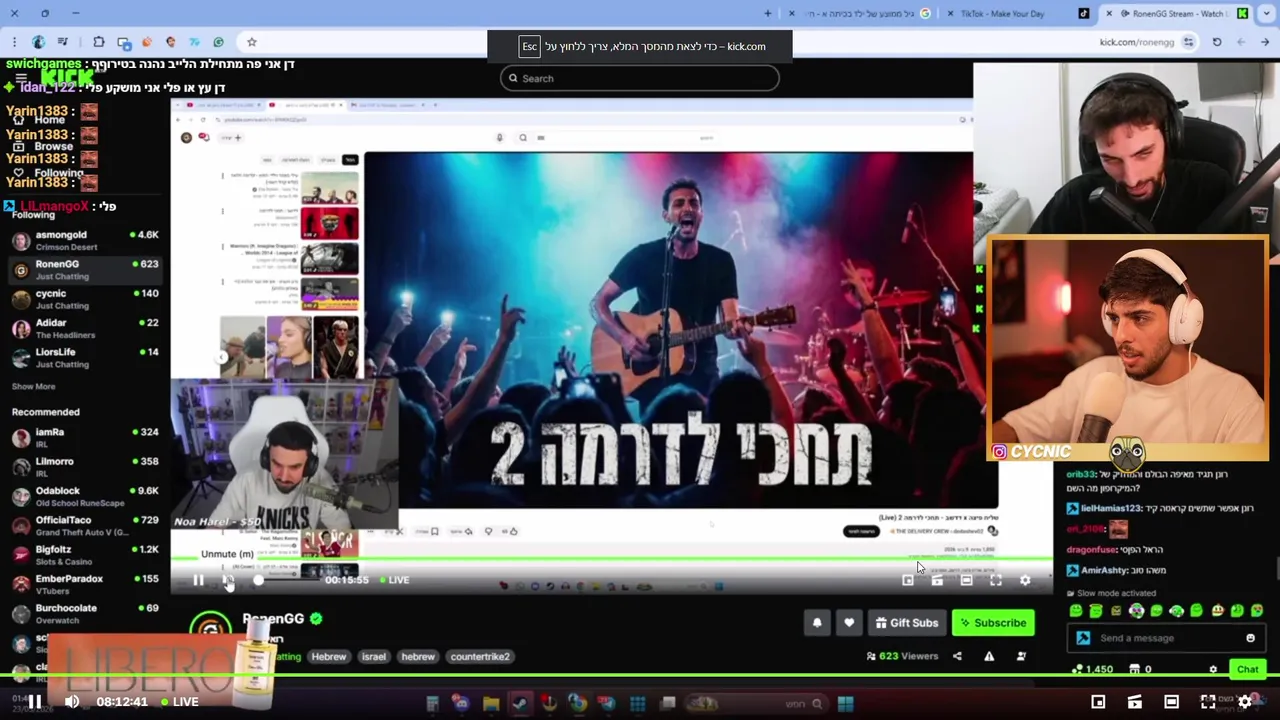The image size is (1280, 720).
Task: Unmute the embedded stream volume icon
Action: [228, 580]
